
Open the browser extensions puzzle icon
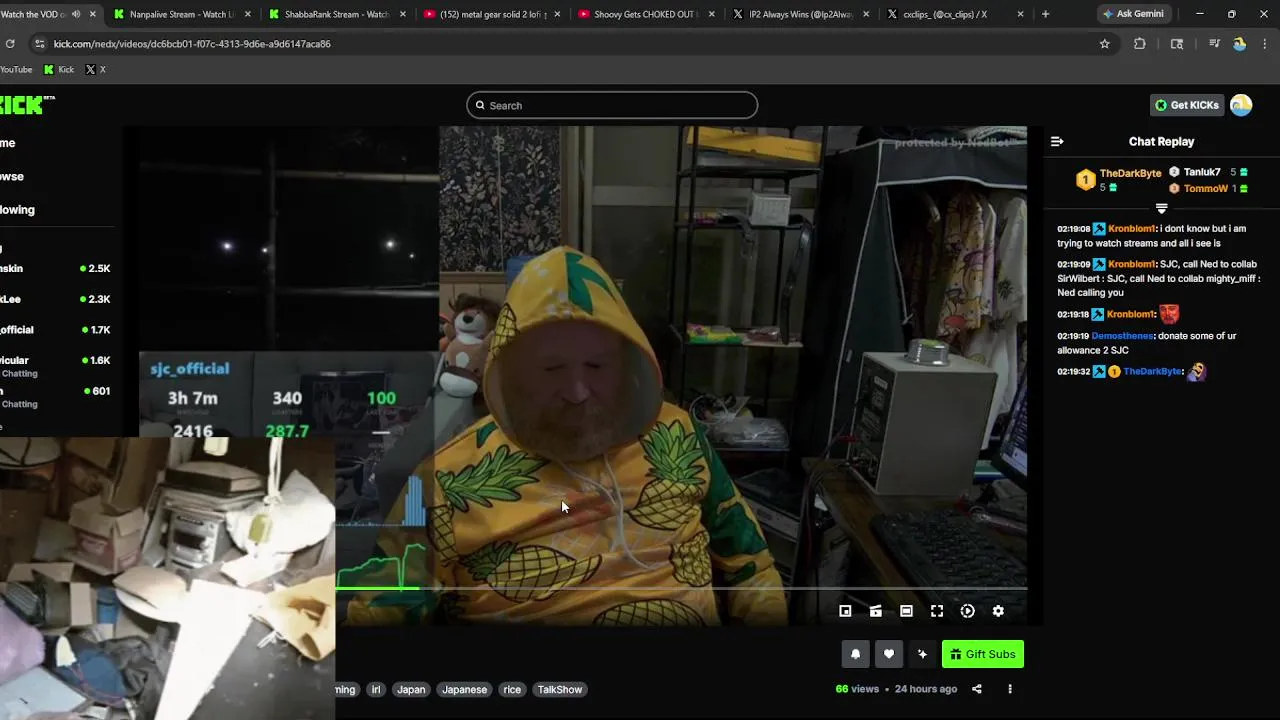point(1140,44)
